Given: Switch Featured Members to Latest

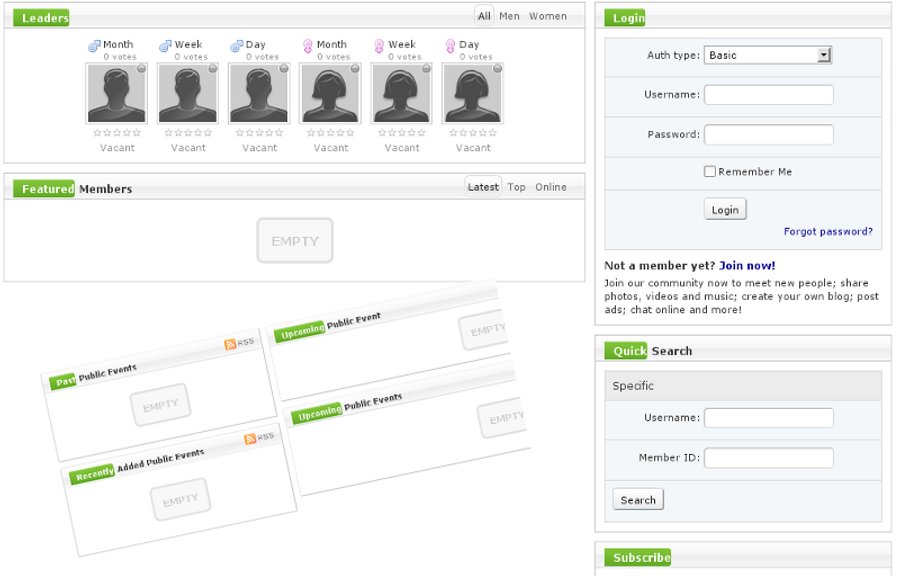Looking at the screenshot, I should [483, 187].
